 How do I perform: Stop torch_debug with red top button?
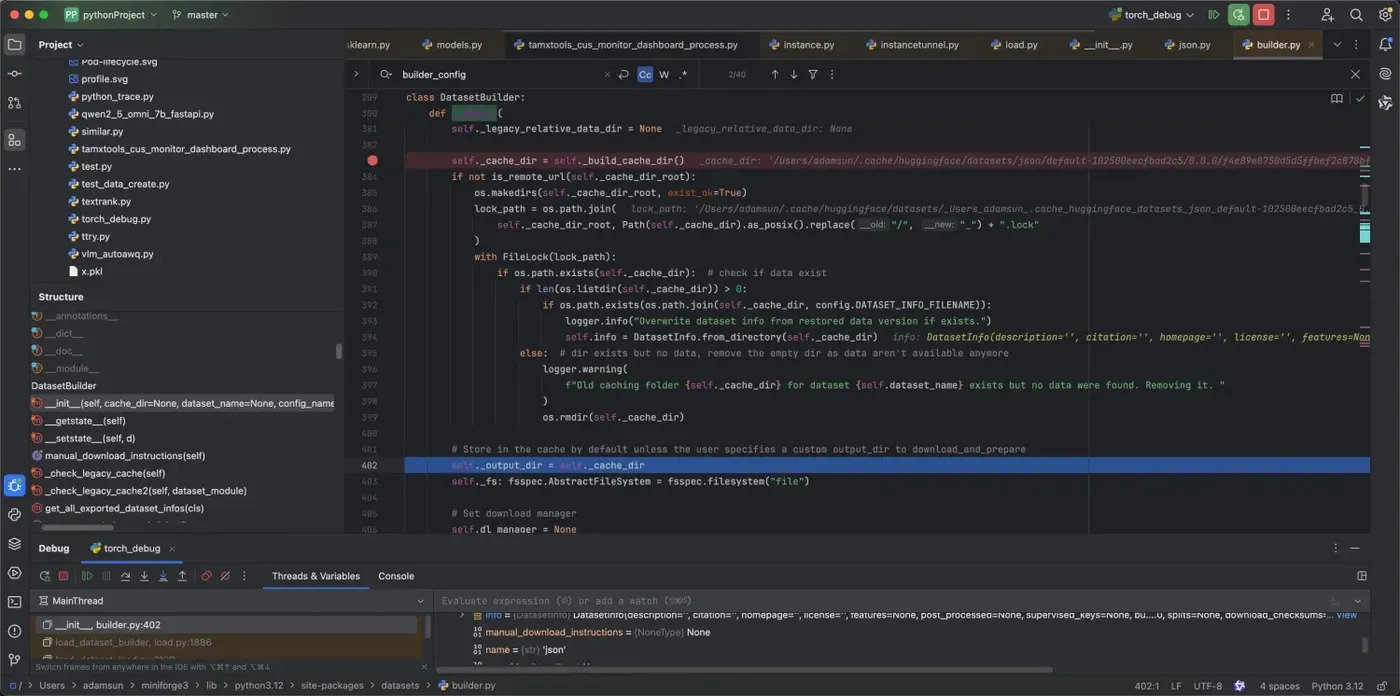pos(1264,15)
